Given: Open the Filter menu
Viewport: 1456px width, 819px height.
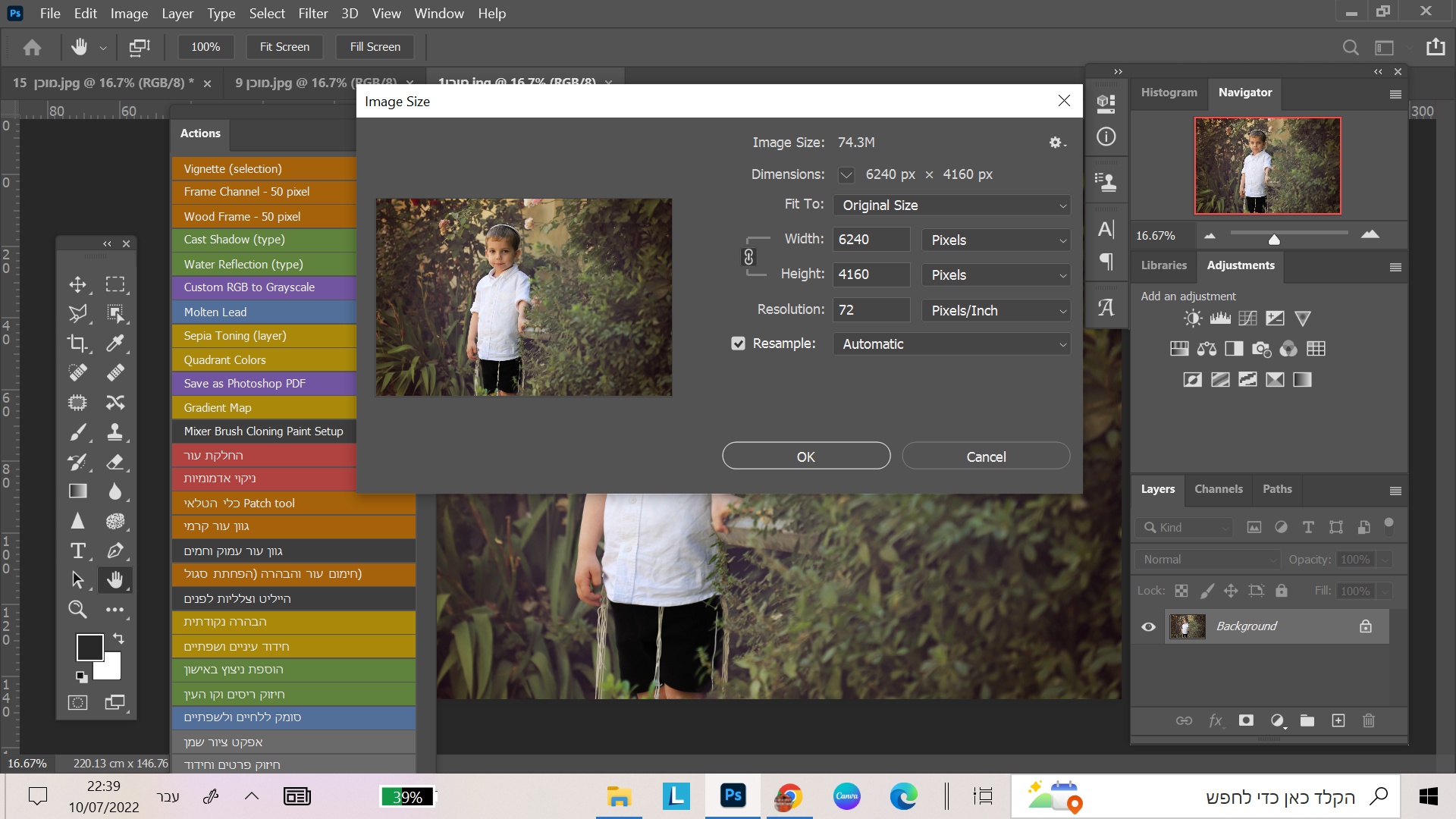Looking at the screenshot, I should (x=312, y=14).
